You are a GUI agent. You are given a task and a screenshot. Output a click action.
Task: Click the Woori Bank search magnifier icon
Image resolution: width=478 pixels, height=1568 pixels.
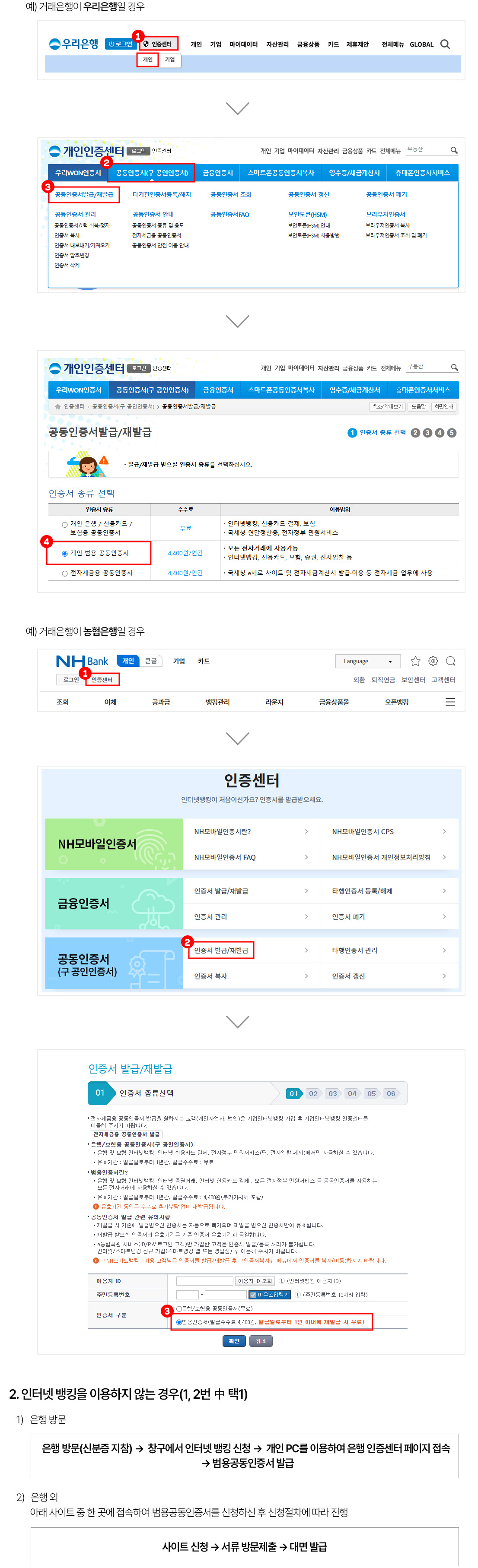tap(445, 44)
